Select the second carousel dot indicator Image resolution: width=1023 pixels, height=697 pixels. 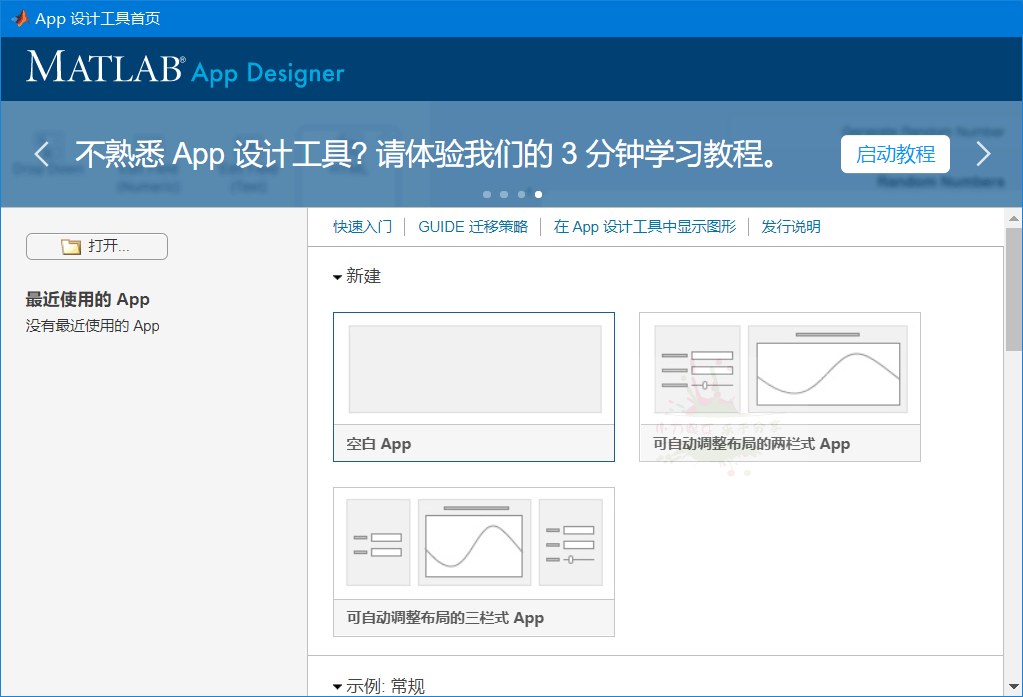click(504, 194)
